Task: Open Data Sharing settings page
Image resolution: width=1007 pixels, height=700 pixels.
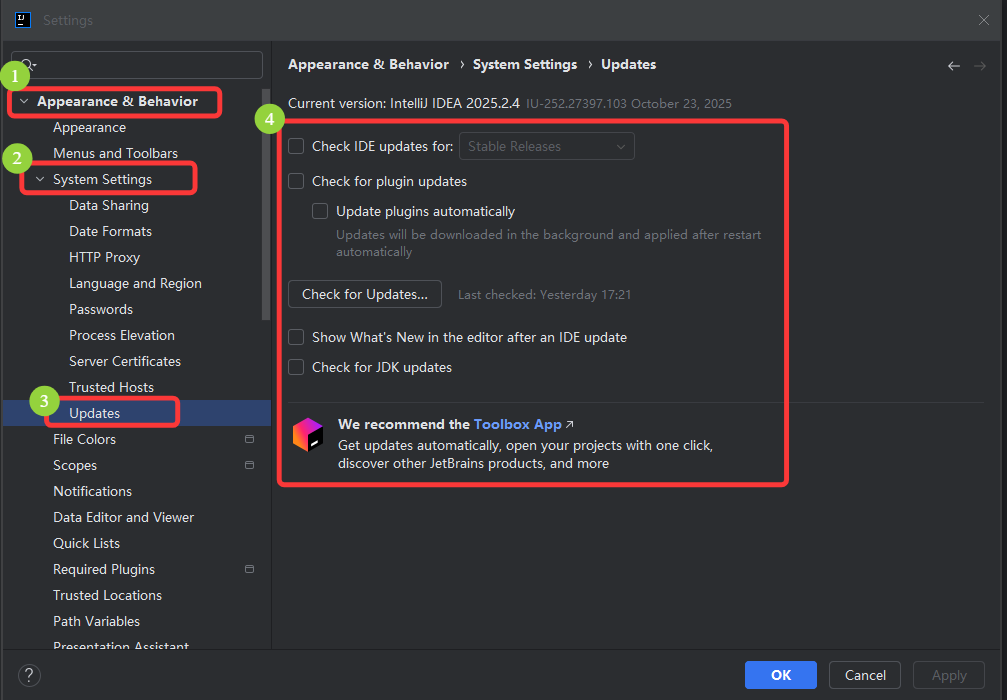Action: pyautogui.click(x=109, y=205)
